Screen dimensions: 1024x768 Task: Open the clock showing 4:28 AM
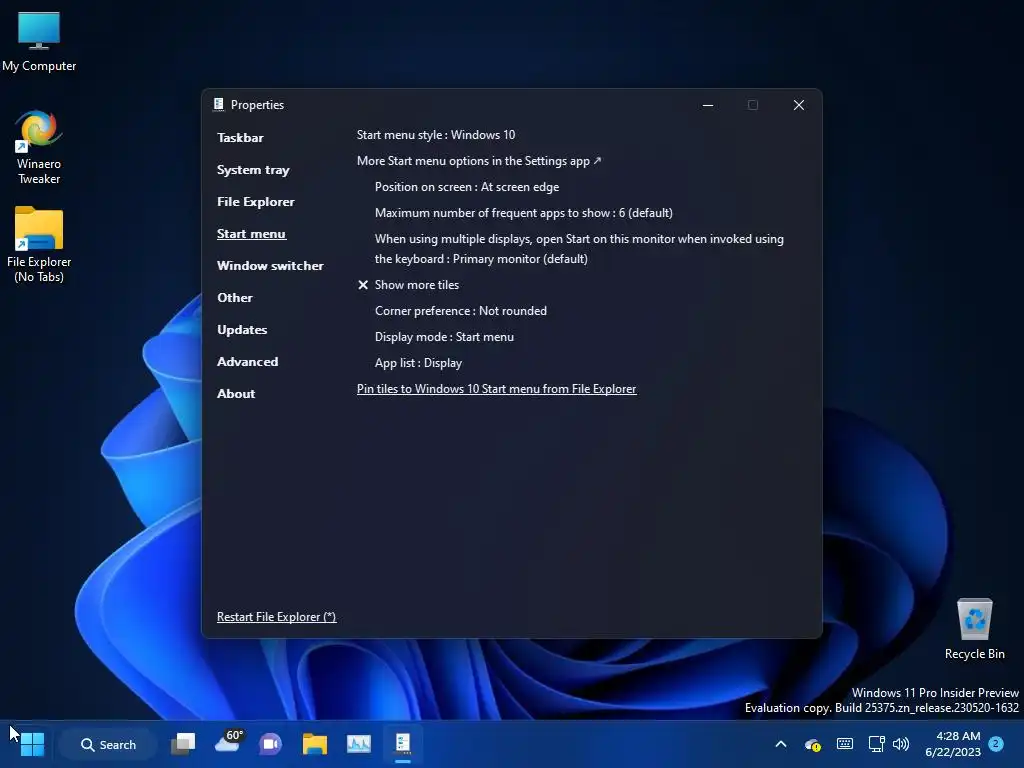[x=953, y=744]
